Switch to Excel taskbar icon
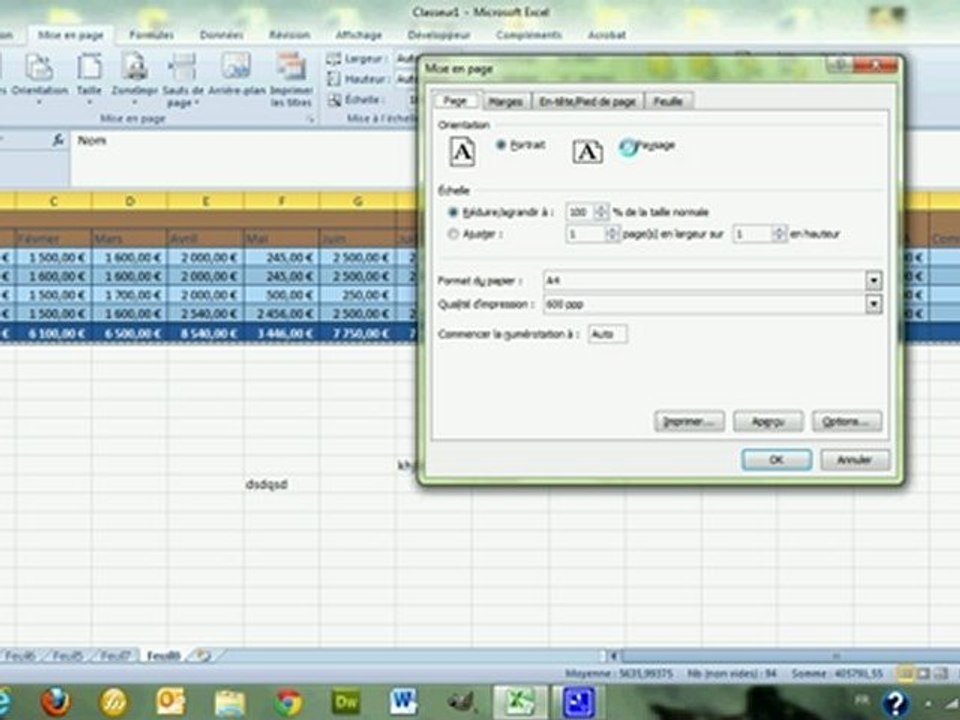 [x=519, y=702]
